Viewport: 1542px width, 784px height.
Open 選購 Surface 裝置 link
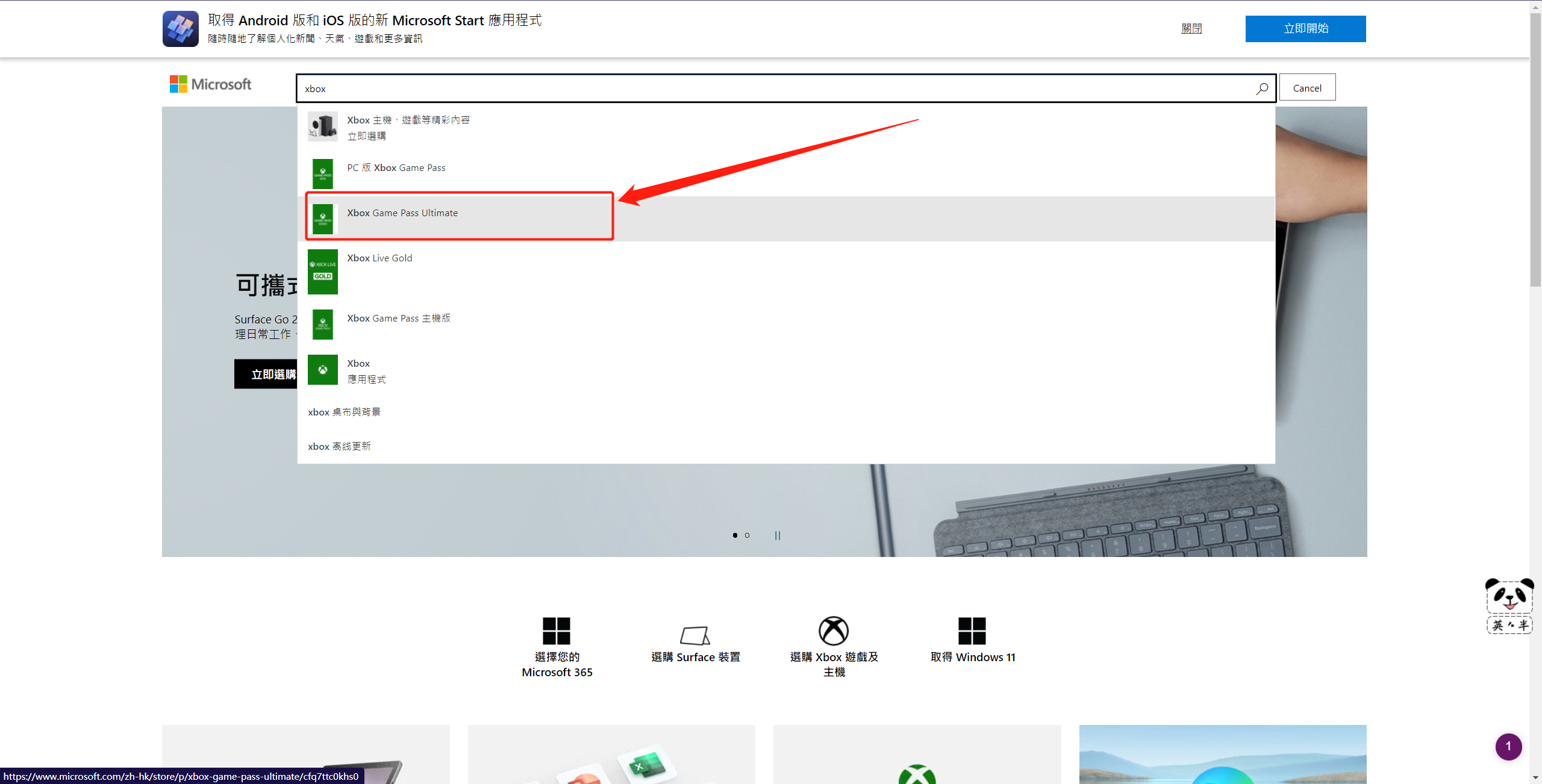(x=696, y=657)
